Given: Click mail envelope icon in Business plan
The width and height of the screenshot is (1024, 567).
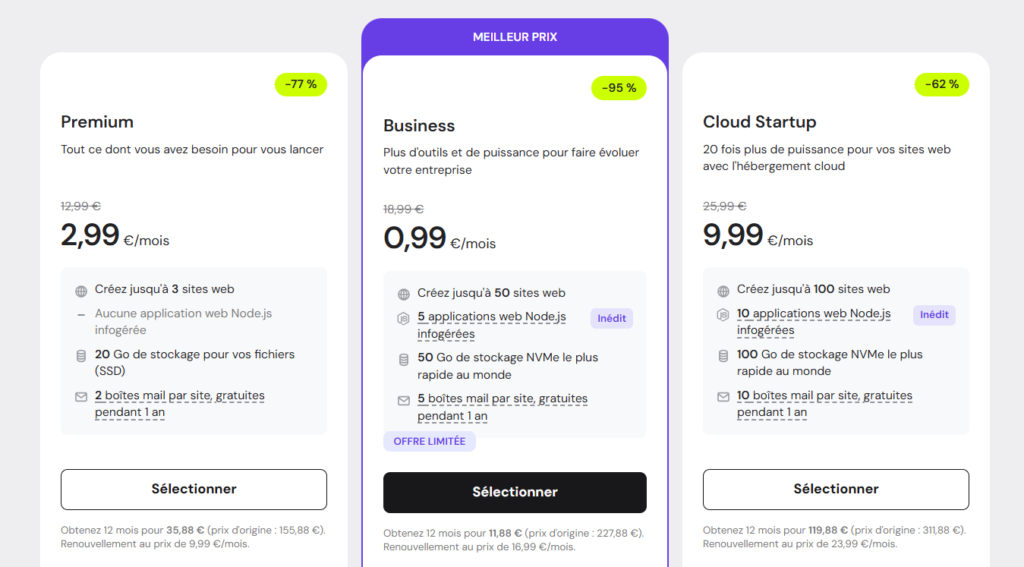Looking at the screenshot, I should click(x=404, y=400).
